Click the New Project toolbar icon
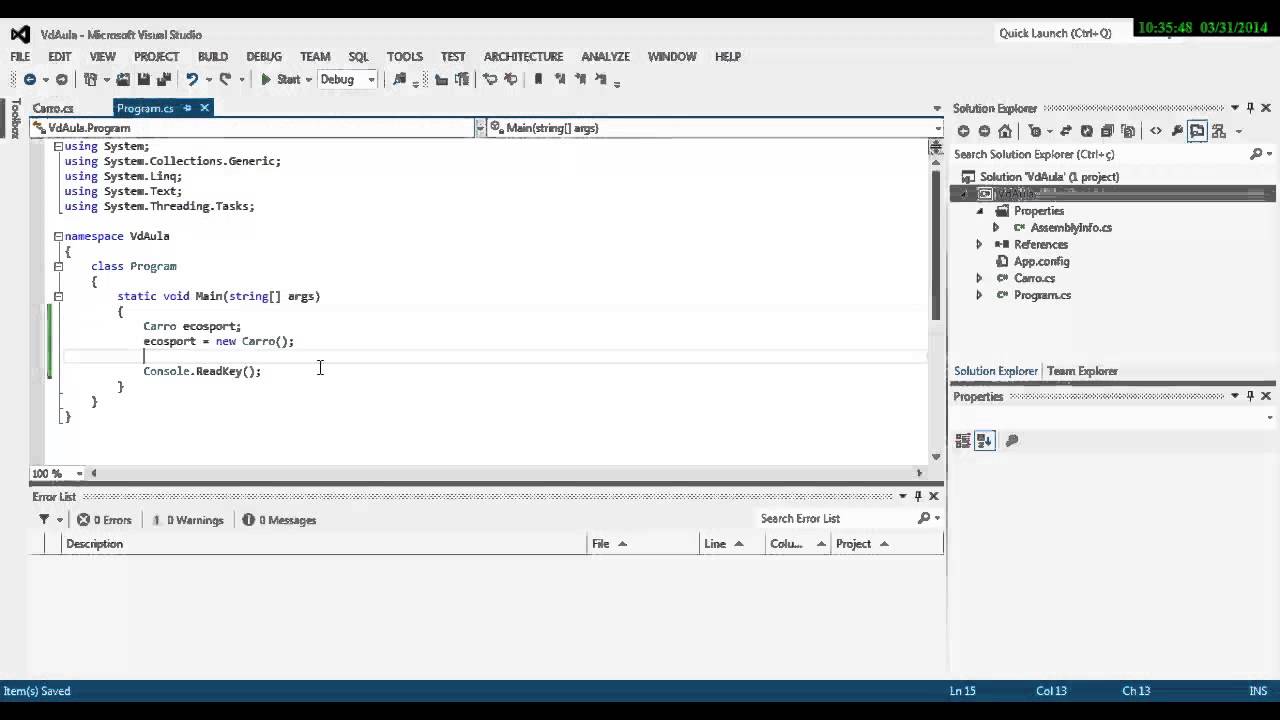This screenshot has width=1280, height=720. (x=90, y=80)
